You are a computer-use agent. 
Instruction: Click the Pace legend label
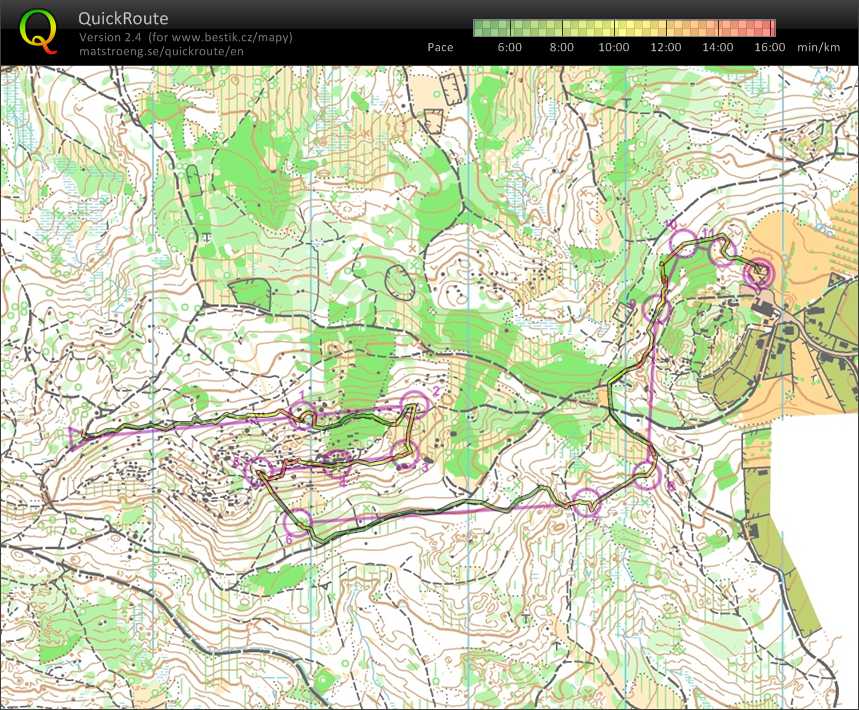(440, 47)
